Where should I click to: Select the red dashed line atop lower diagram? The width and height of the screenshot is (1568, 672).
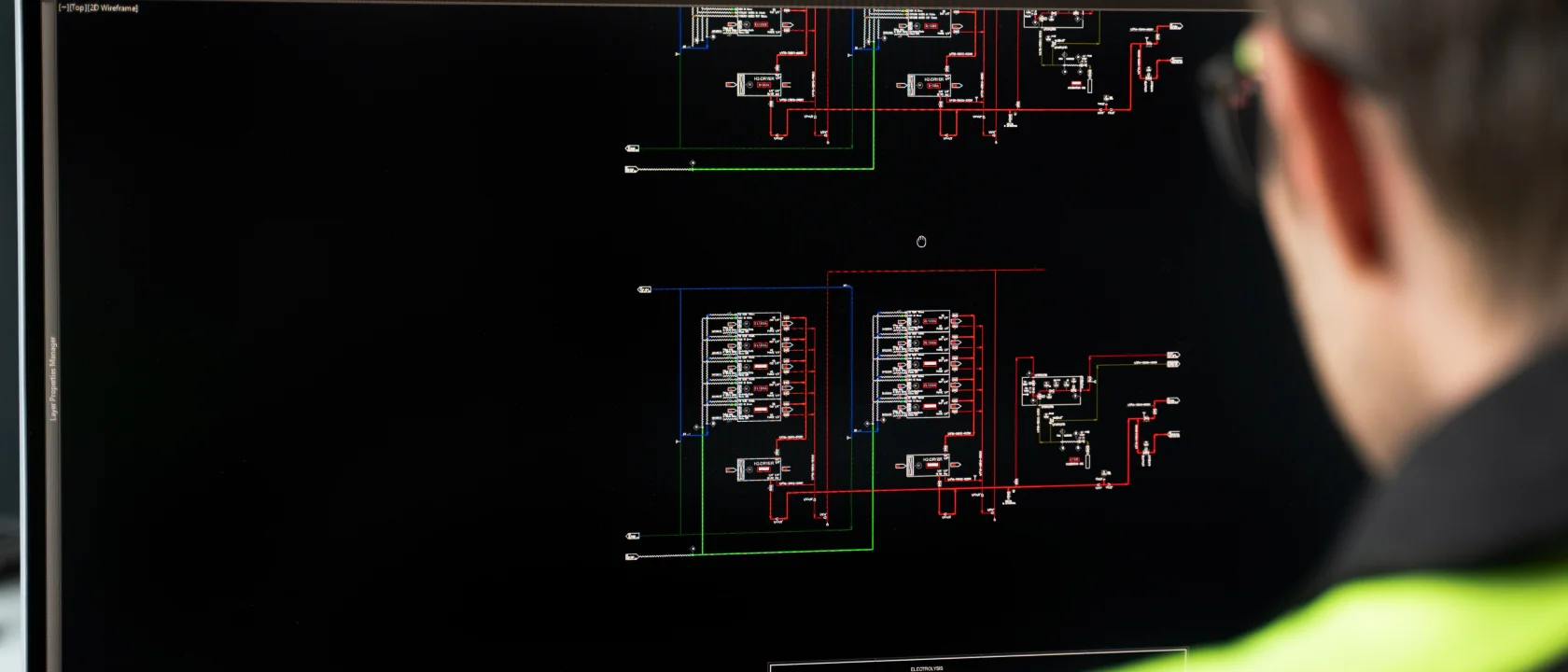[x=936, y=271]
